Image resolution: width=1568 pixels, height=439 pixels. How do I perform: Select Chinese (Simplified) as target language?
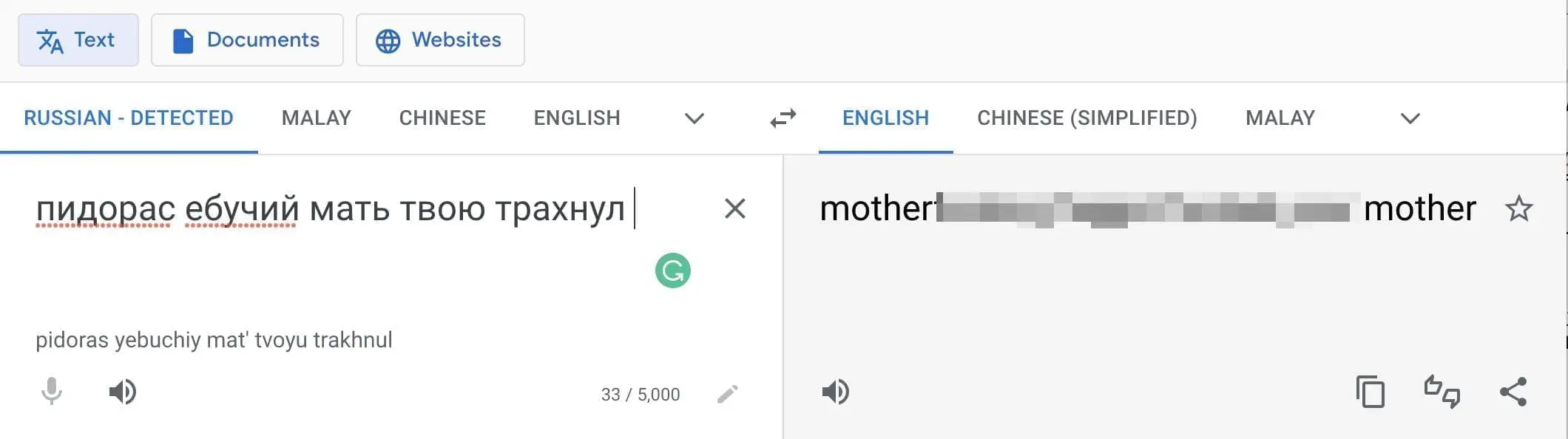click(x=1087, y=118)
